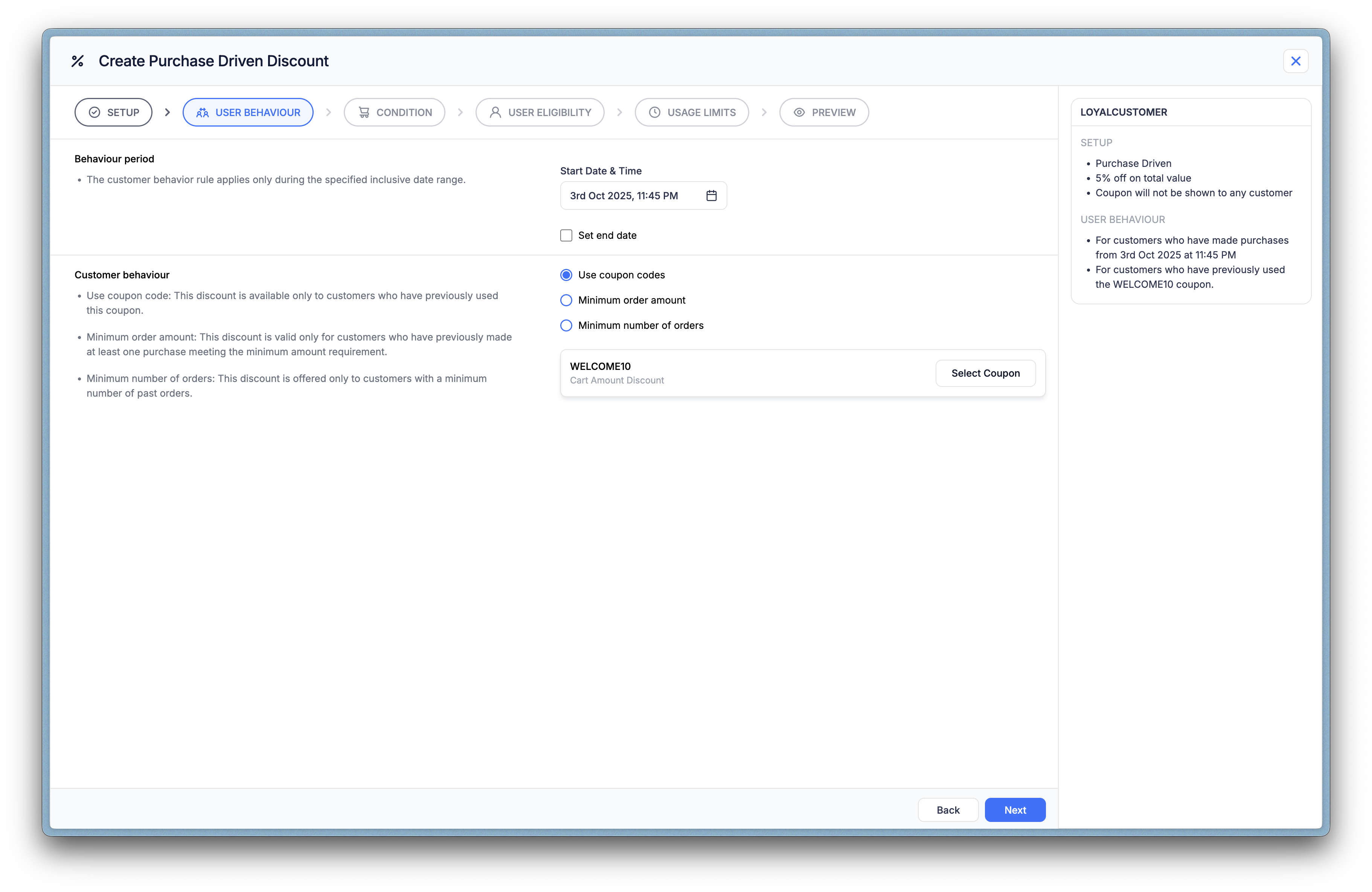Click the blue Next button
Viewport: 1372px width, 892px height.
point(1015,810)
